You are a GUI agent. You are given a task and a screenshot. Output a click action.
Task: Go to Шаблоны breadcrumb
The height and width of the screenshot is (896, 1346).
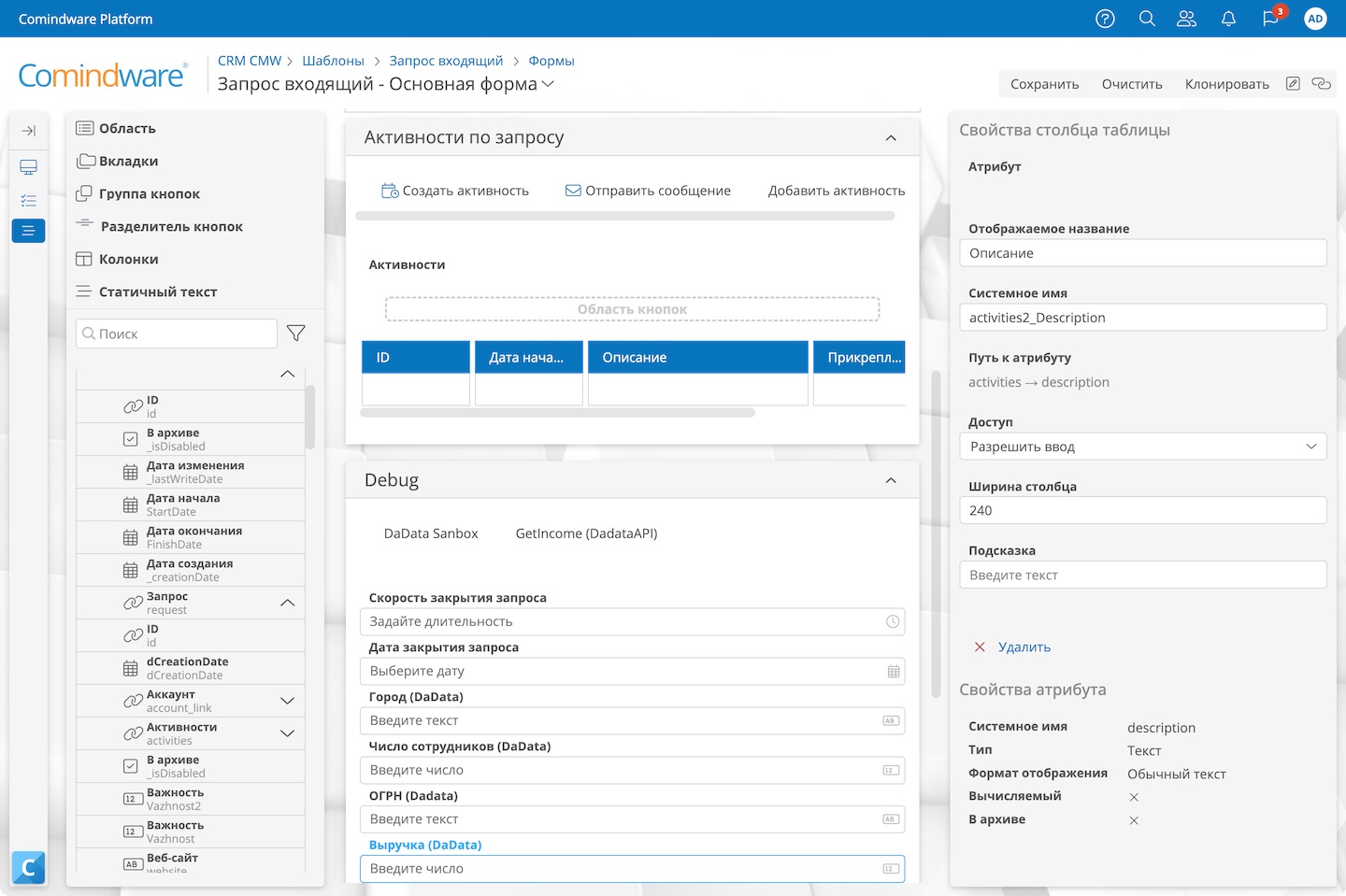click(333, 61)
